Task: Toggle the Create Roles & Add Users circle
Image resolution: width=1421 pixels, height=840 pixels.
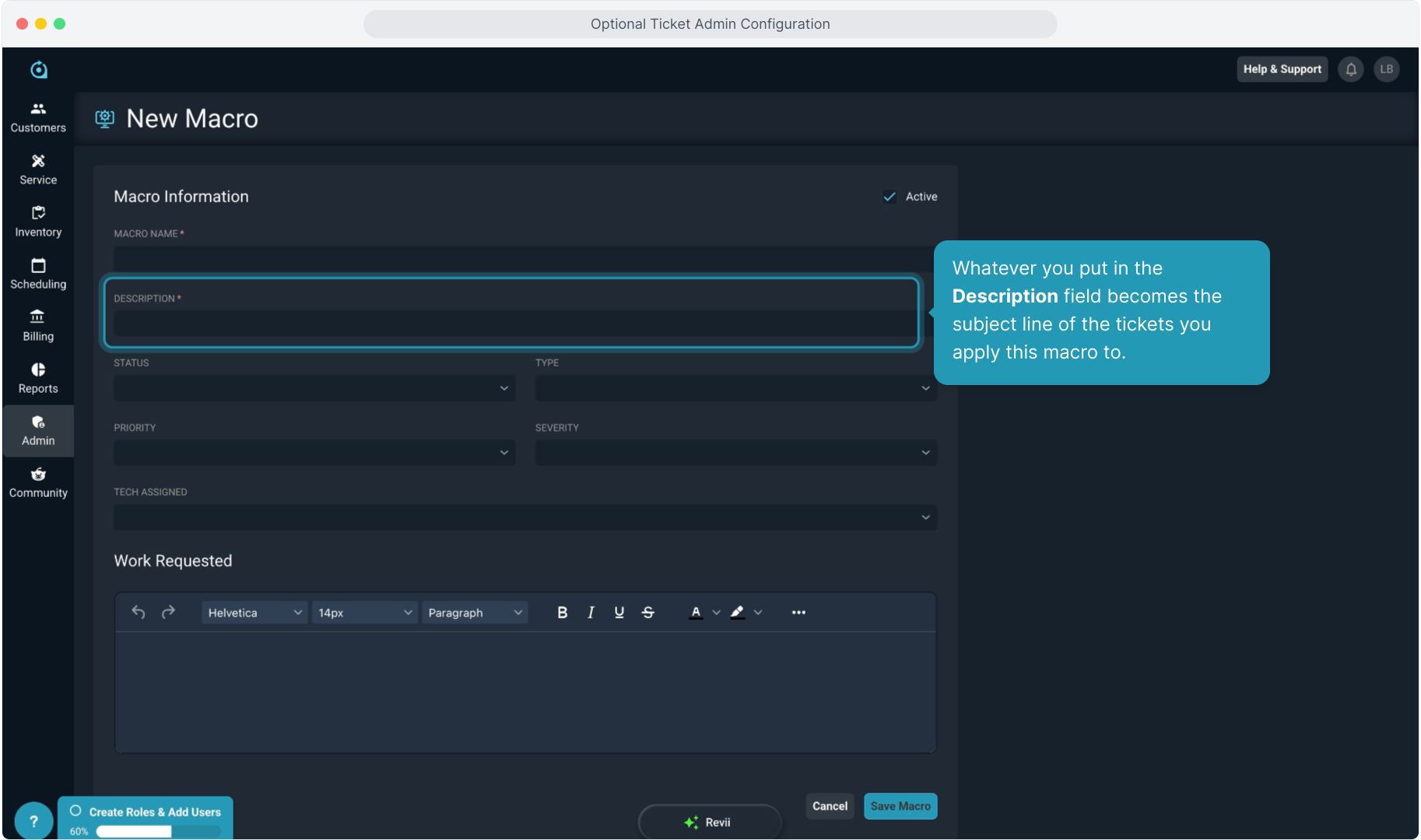Action: pos(75,811)
